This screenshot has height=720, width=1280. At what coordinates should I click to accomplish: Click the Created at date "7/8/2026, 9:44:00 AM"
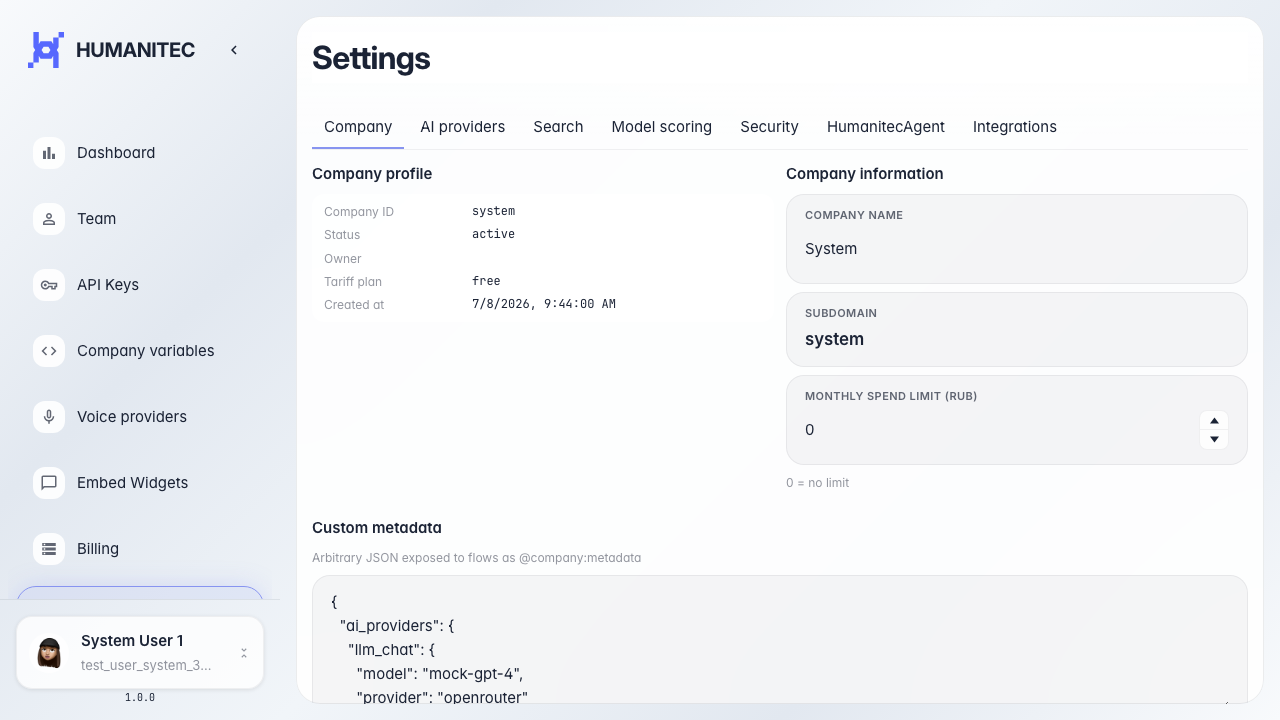coord(544,304)
